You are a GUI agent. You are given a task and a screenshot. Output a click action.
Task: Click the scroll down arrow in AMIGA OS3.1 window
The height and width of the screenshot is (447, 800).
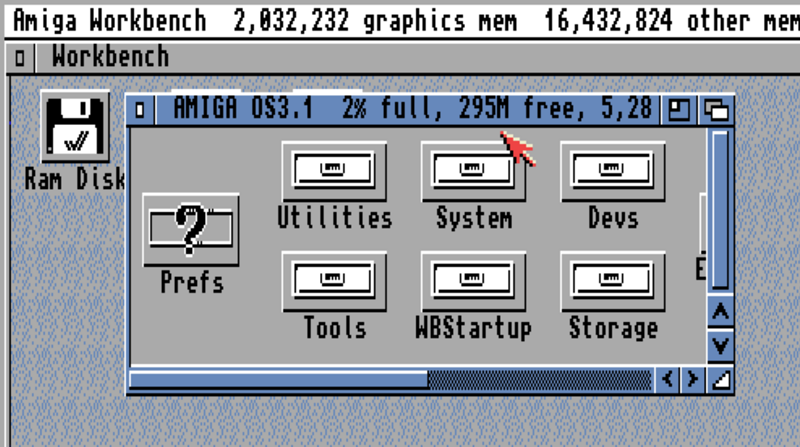(x=720, y=345)
